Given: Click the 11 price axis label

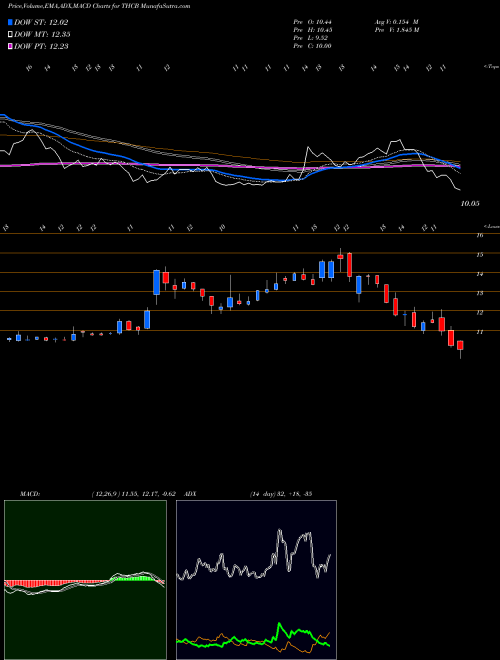Looking at the screenshot, I should (479, 332).
